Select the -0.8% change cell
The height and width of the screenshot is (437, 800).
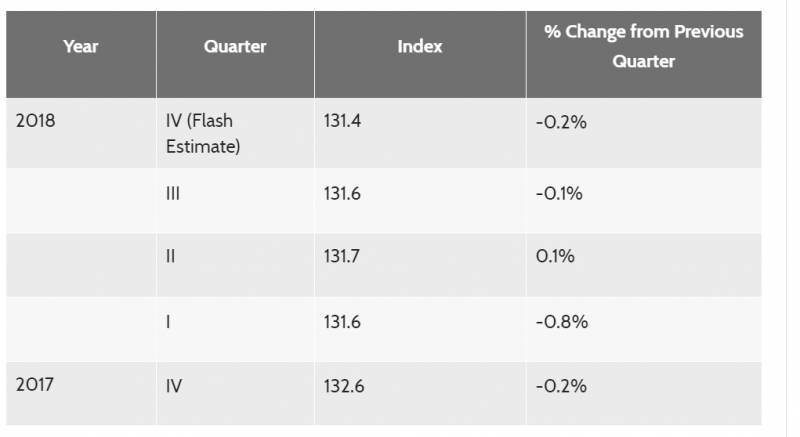click(x=561, y=321)
